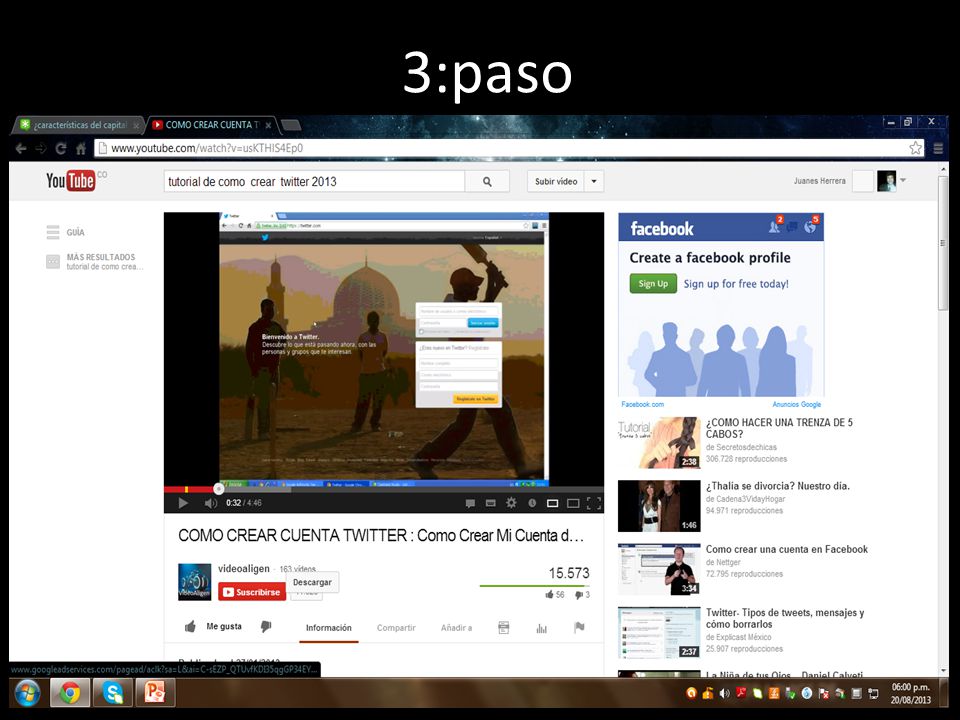Open the Thalia se divorcia video
The image size is (960, 720).
(x=778, y=486)
